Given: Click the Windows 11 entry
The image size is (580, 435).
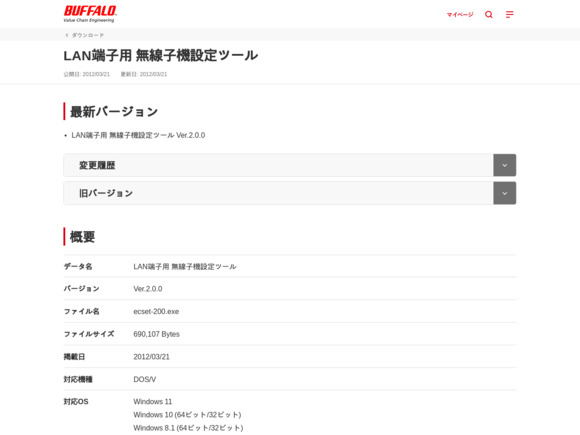Looking at the screenshot, I should tap(152, 401).
